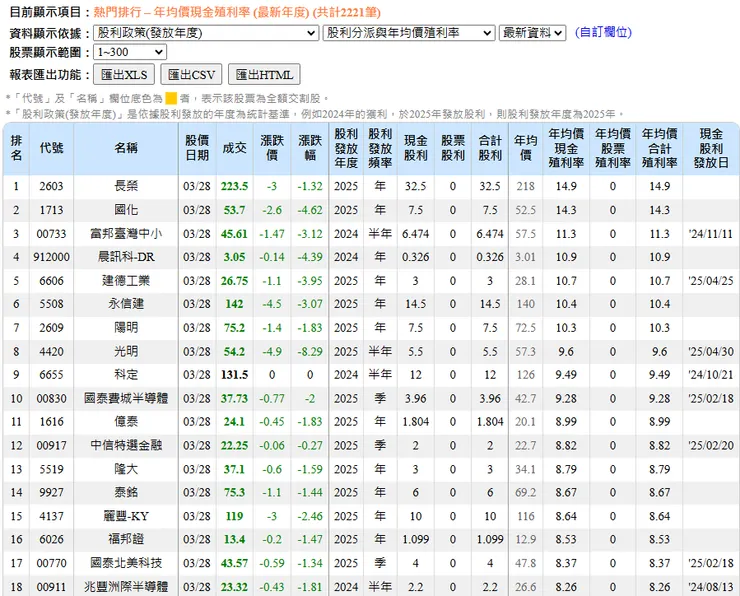Open stock code 9927

[x=51, y=493]
